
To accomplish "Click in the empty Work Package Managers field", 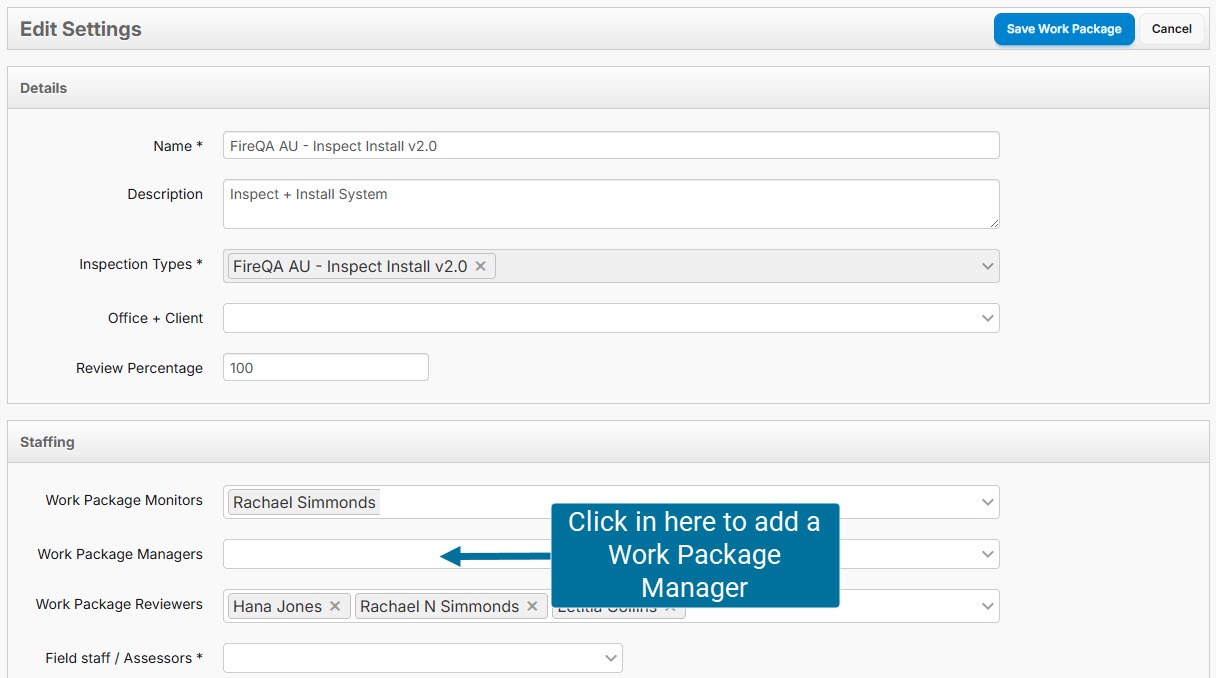I will click(x=330, y=554).
